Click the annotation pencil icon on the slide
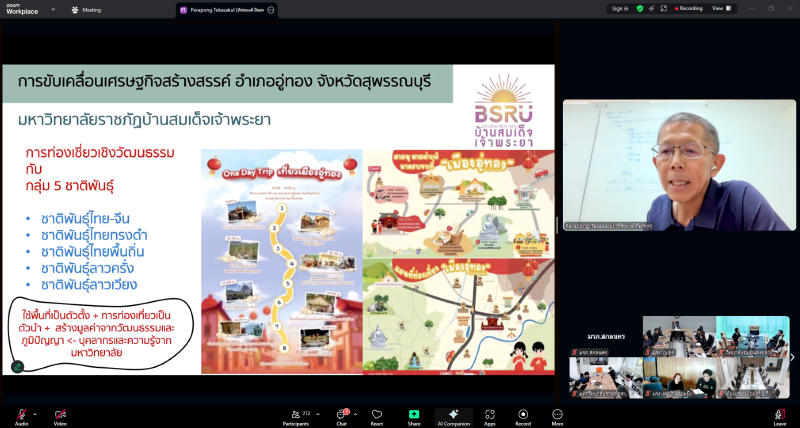Screen dimensions: 800x428 (x=17, y=367)
